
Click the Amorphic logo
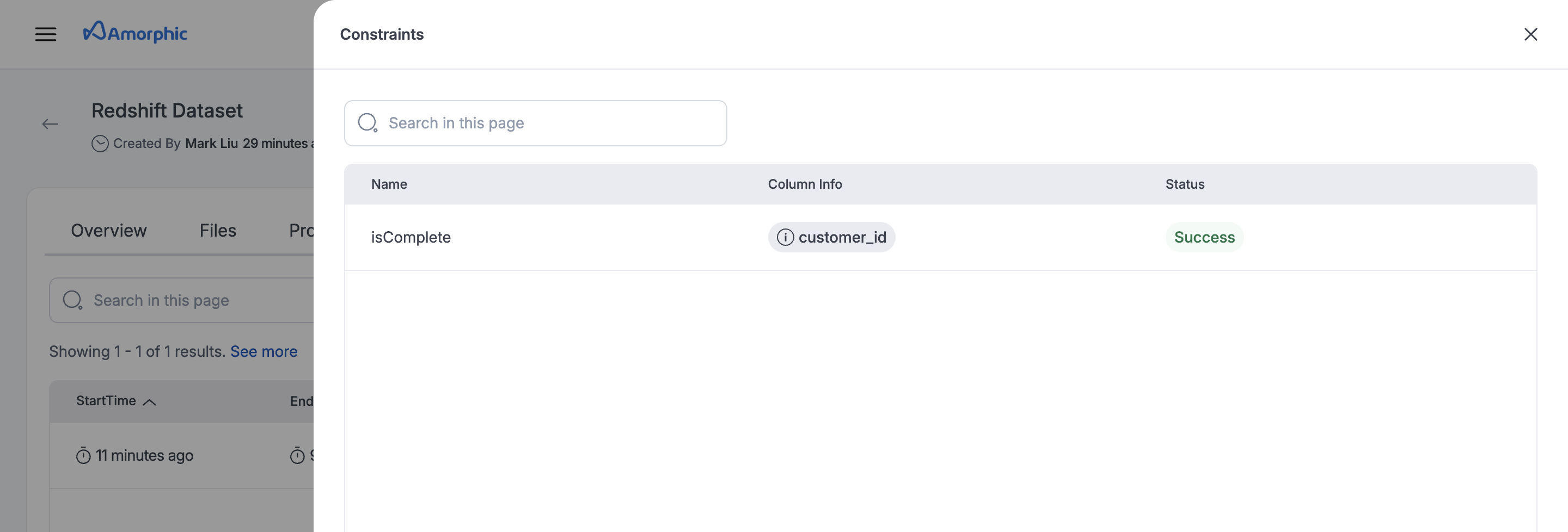(135, 32)
